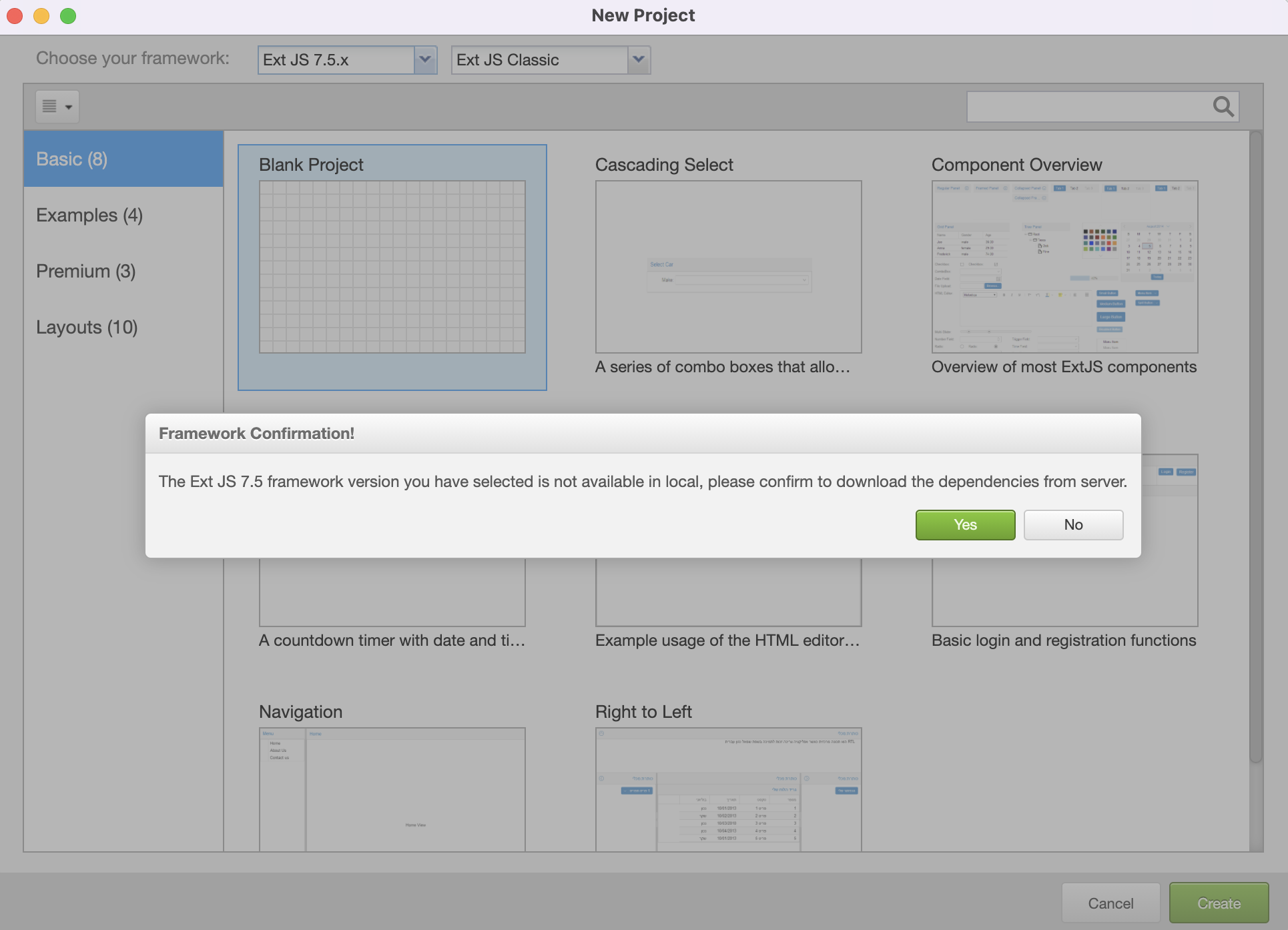
Task: Open the Ext JS 7.5.x version dropdown
Action: [x=425, y=60]
